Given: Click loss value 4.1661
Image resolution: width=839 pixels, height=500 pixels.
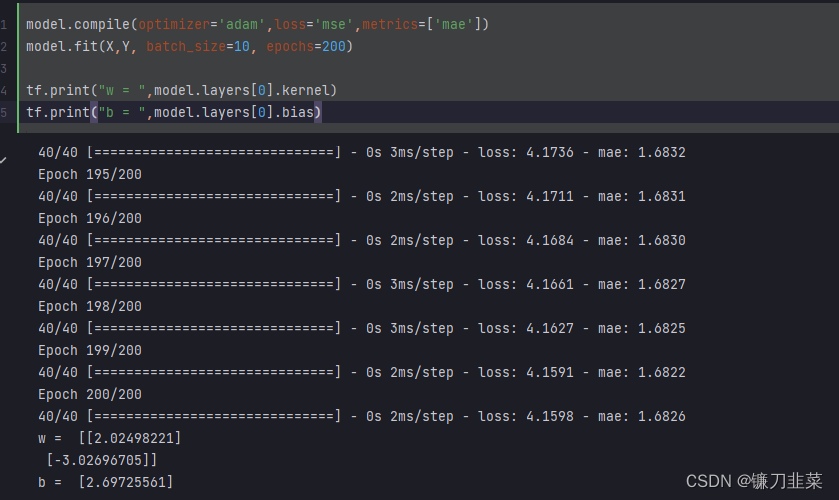Looking at the screenshot, I should pyautogui.click(x=550, y=284).
